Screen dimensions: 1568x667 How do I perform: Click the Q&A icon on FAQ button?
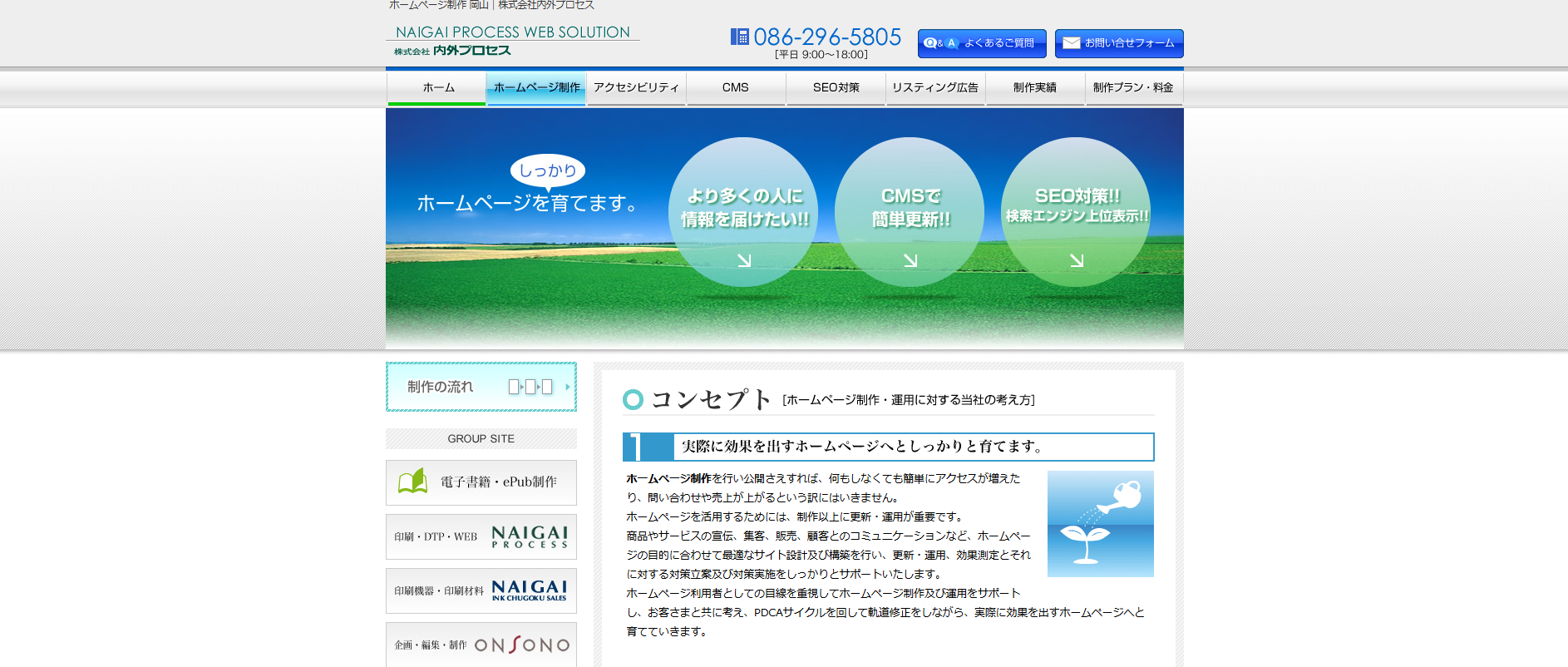click(940, 43)
